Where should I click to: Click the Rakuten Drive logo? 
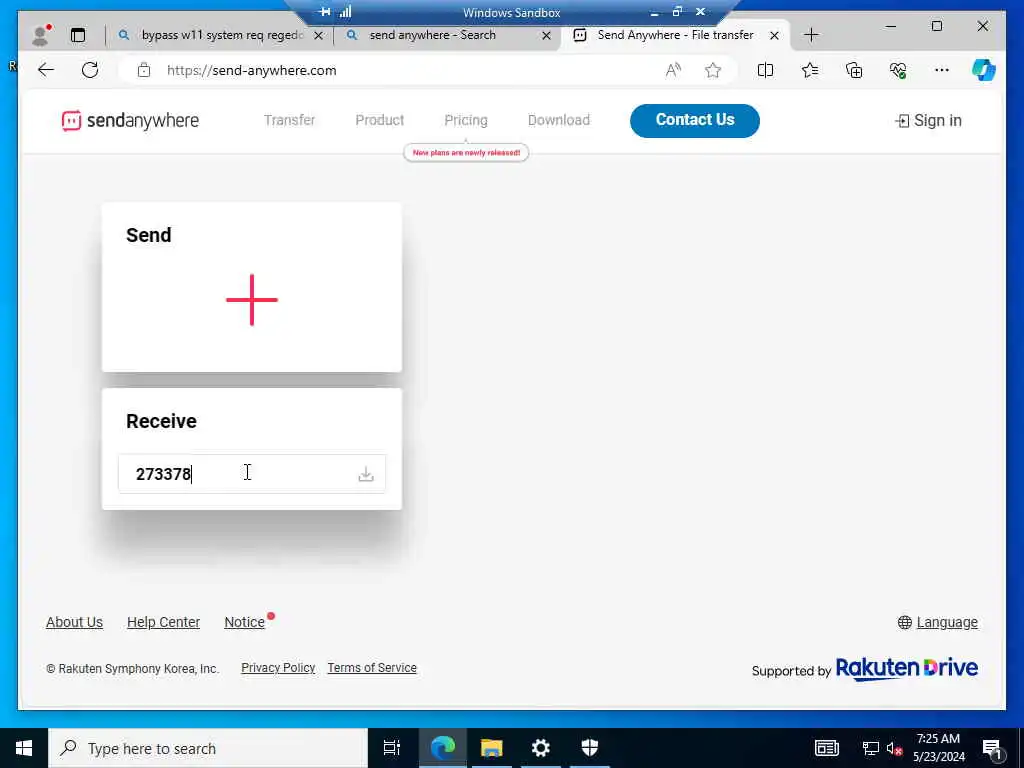point(906,668)
